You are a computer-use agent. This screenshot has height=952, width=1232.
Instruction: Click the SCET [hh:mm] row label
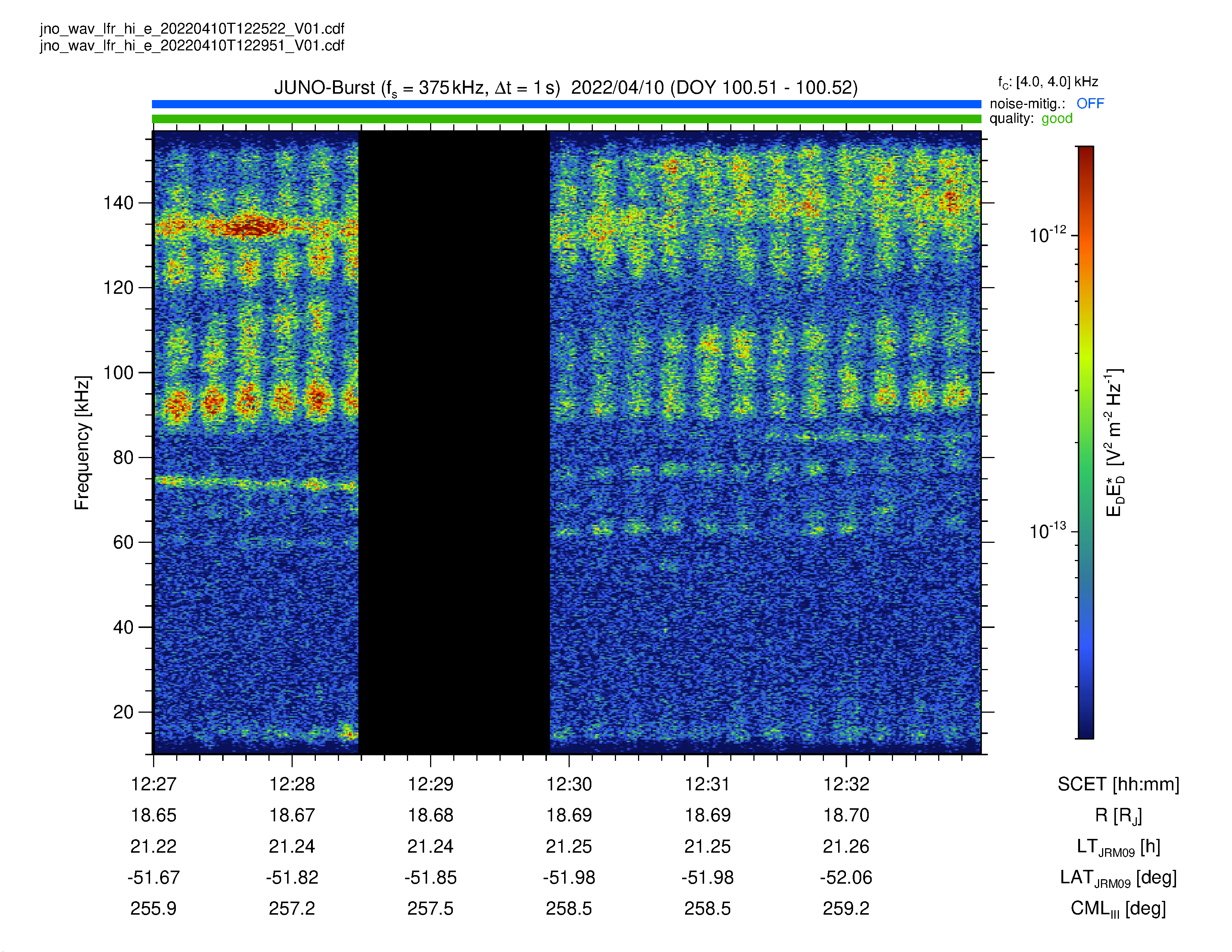point(1118,784)
